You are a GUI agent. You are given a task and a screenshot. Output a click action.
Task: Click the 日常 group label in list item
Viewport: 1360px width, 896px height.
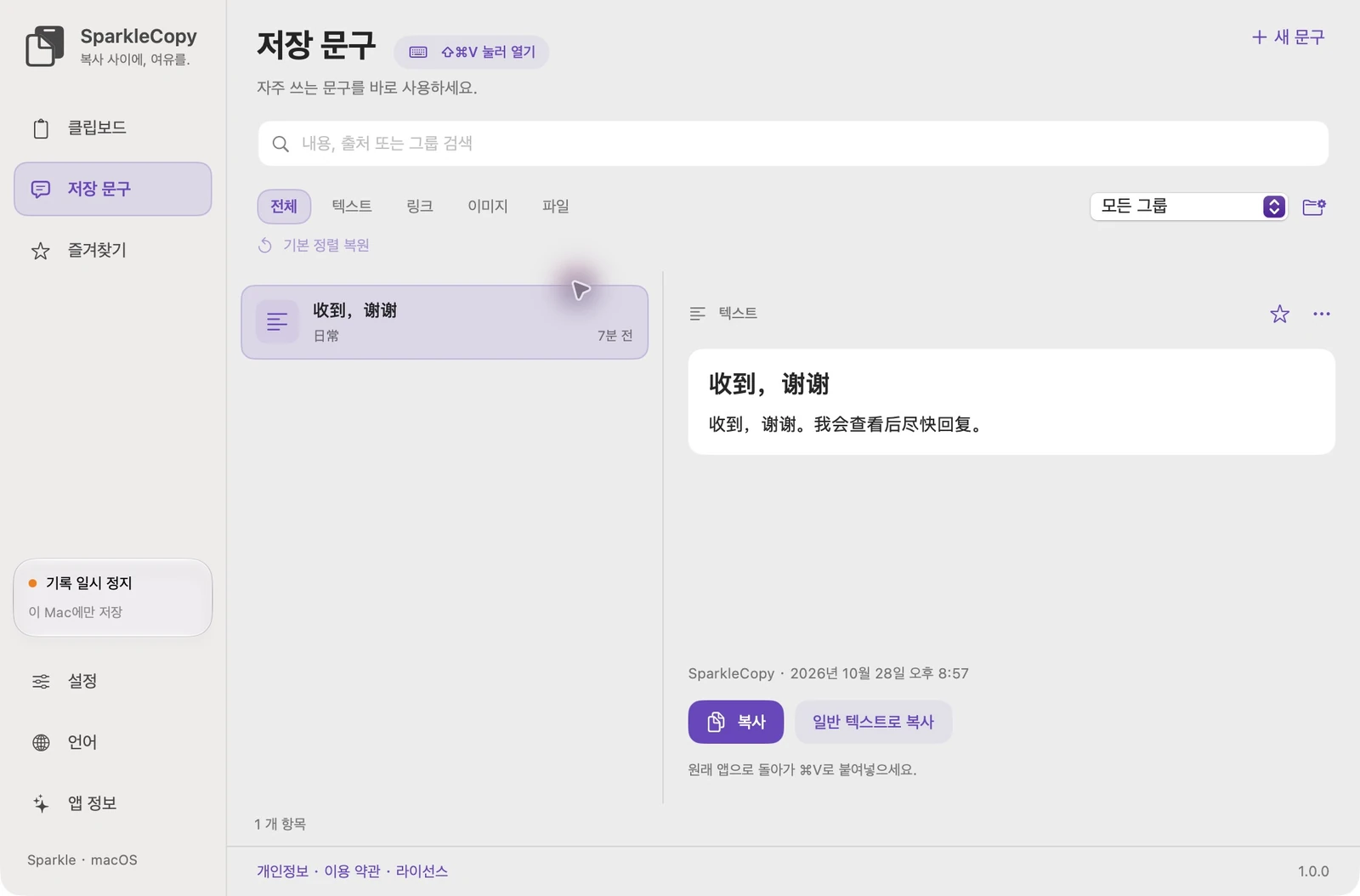point(326,336)
